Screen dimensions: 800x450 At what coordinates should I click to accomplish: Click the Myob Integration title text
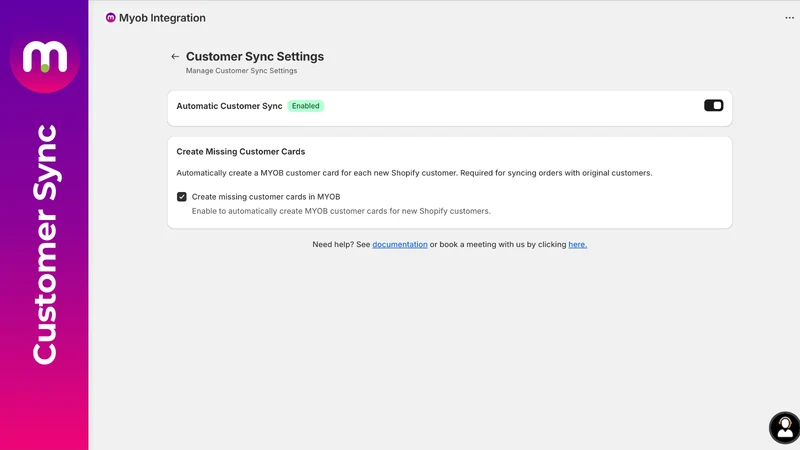[x=162, y=18]
